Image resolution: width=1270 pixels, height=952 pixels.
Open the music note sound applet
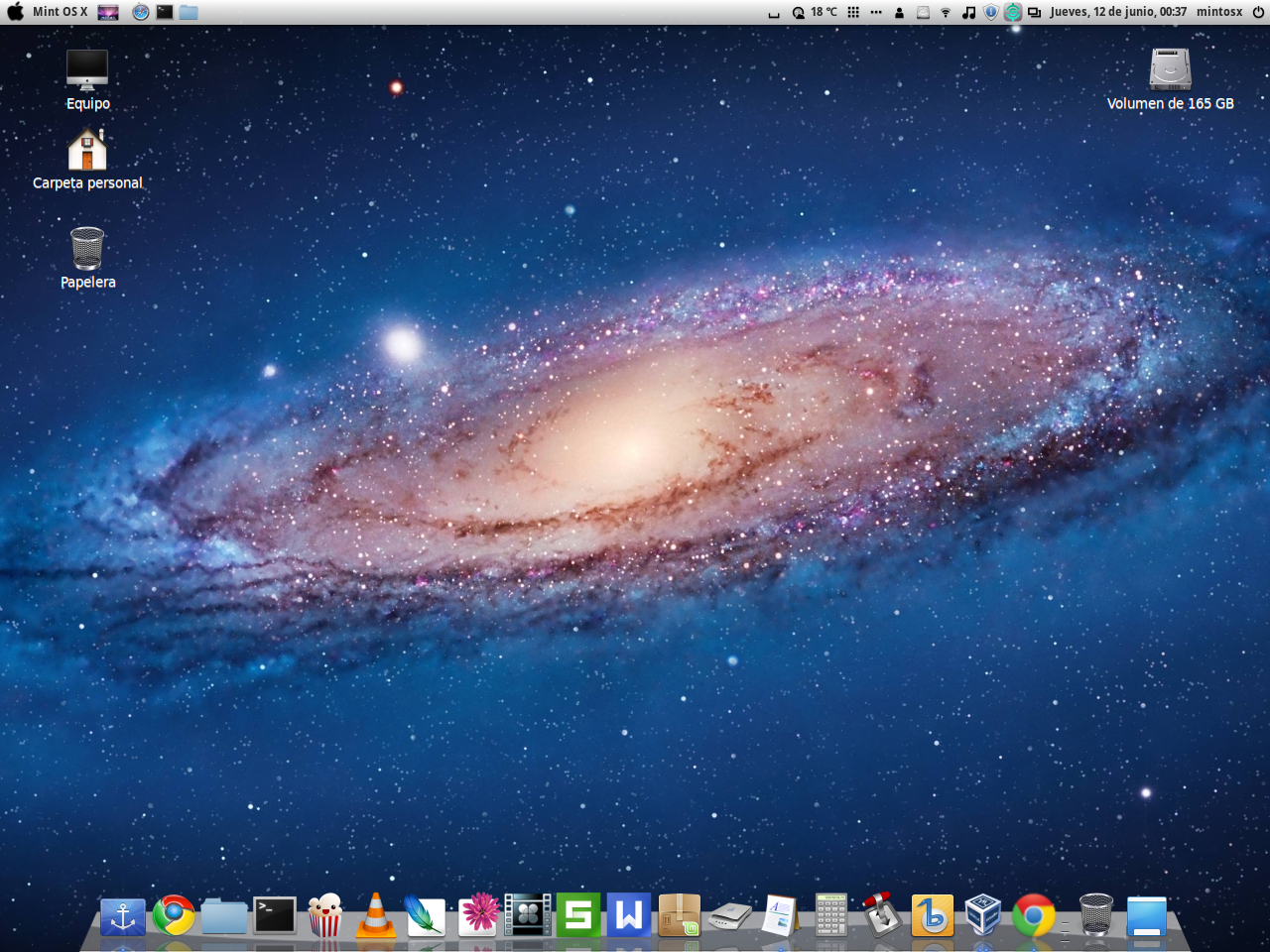pos(968,13)
